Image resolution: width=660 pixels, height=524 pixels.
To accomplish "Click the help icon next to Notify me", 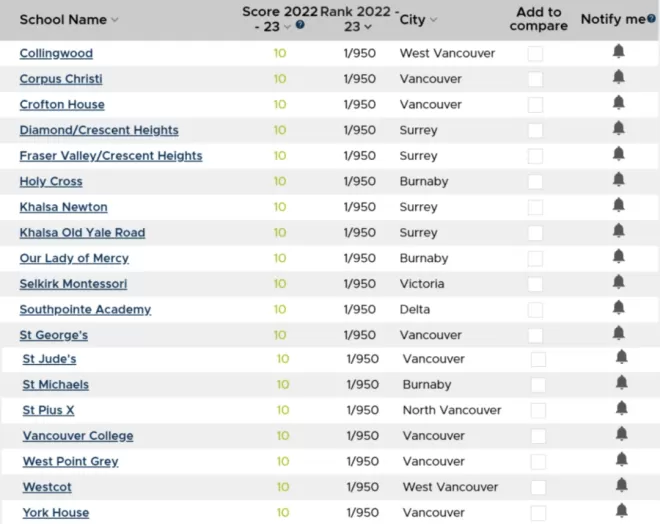I will [x=651, y=18].
